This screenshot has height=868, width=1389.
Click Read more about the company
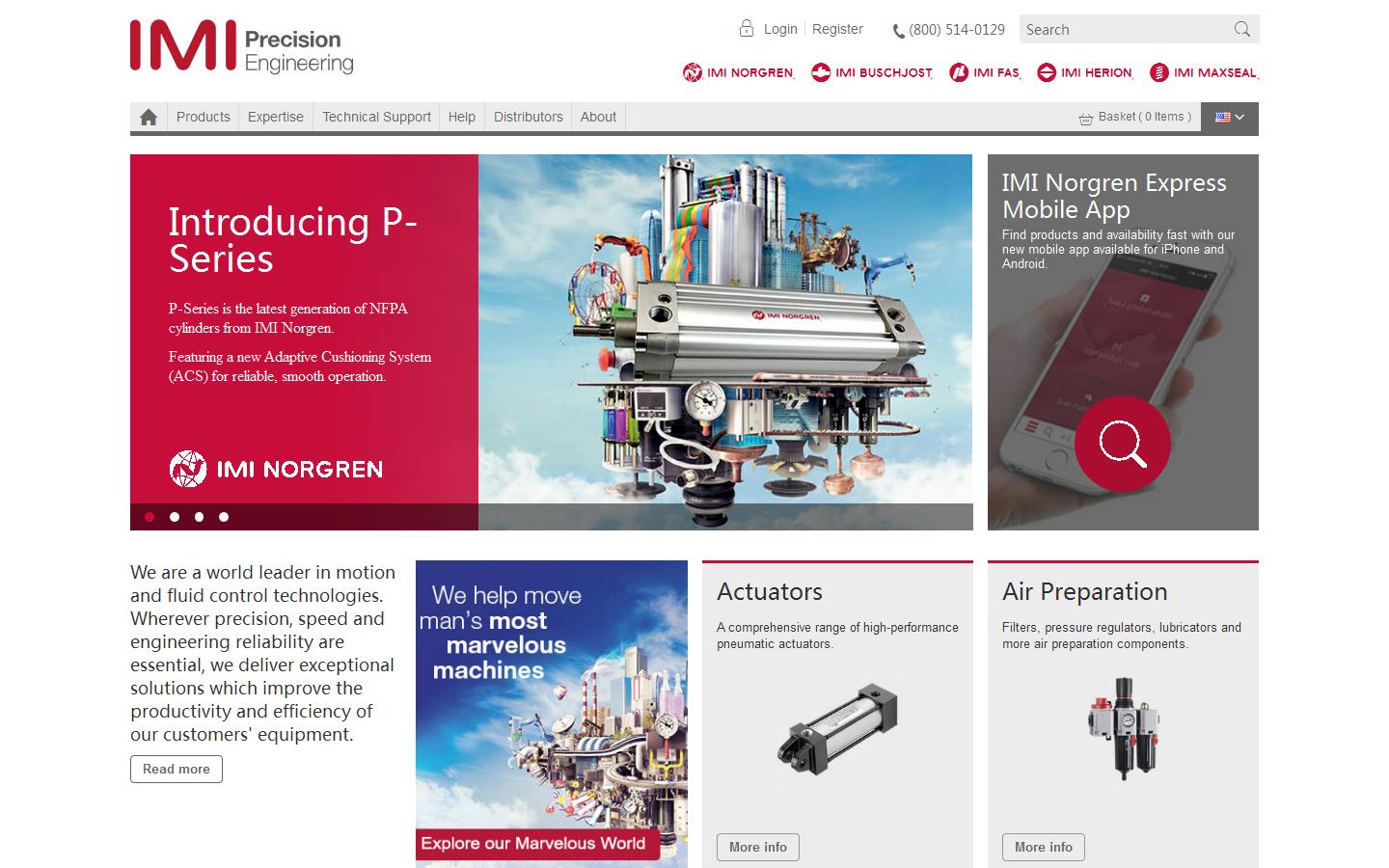tap(176, 769)
